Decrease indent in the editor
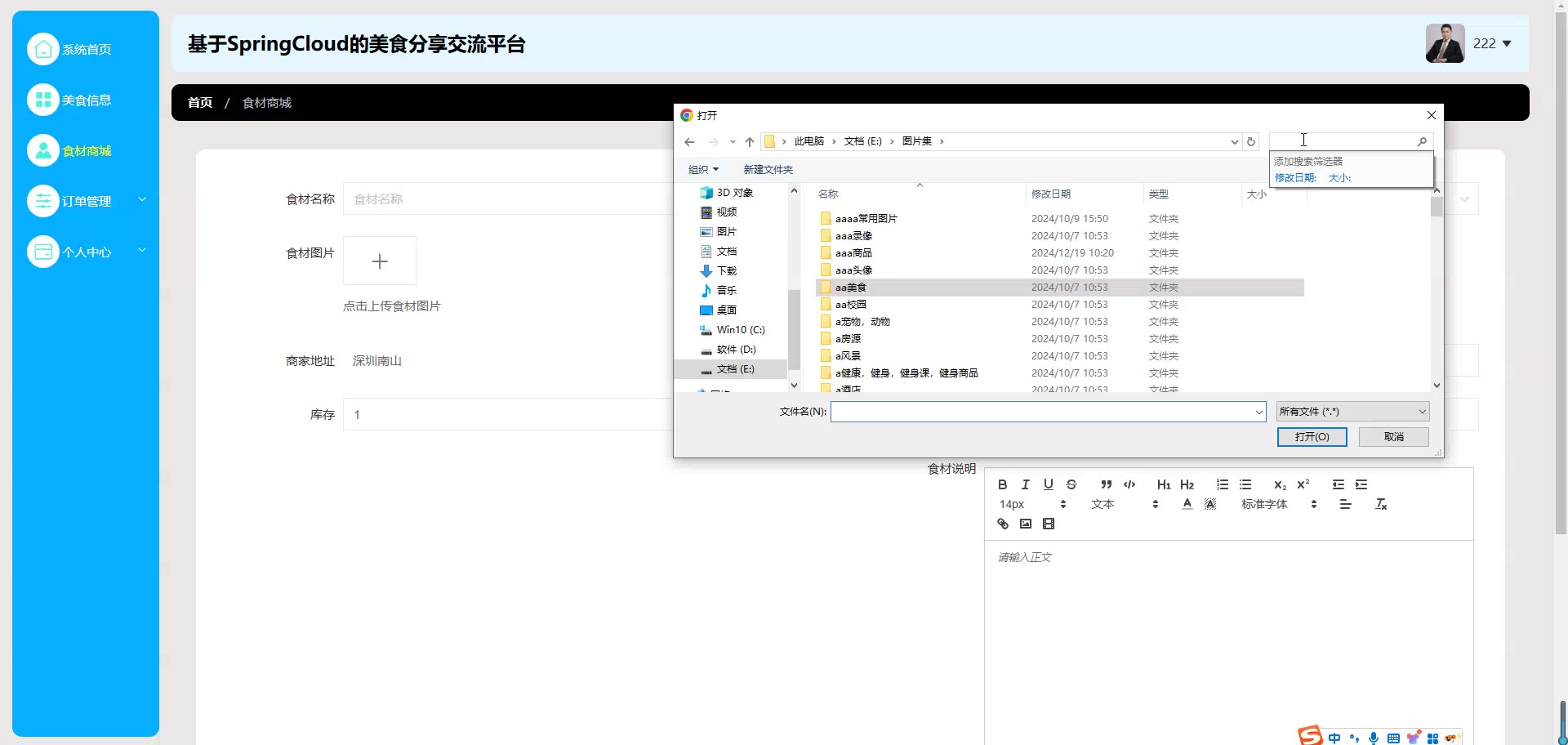The height and width of the screenshot is (745, 1568). click(1339, 484)
